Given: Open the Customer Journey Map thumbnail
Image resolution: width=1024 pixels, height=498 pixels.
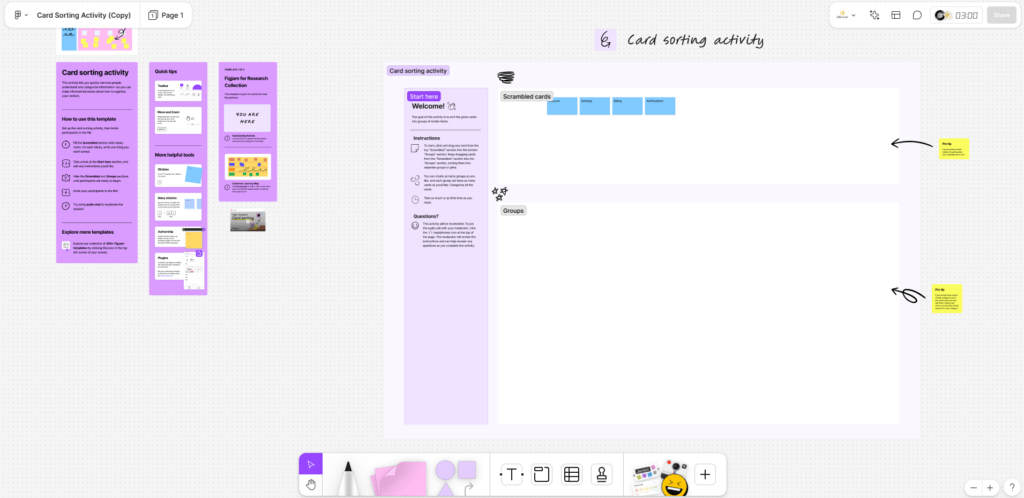Looking at the screenshot, I should (x=248, y=167).
